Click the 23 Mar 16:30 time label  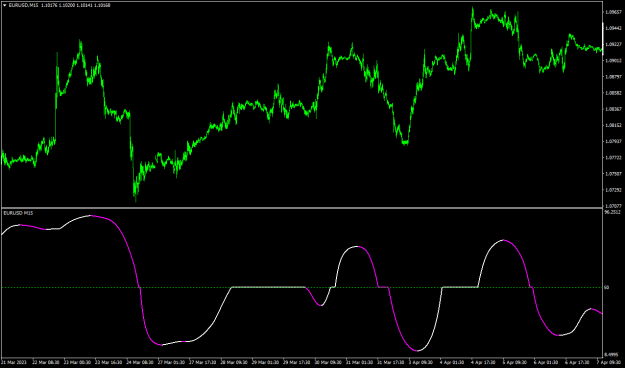[x=108, y=363]
